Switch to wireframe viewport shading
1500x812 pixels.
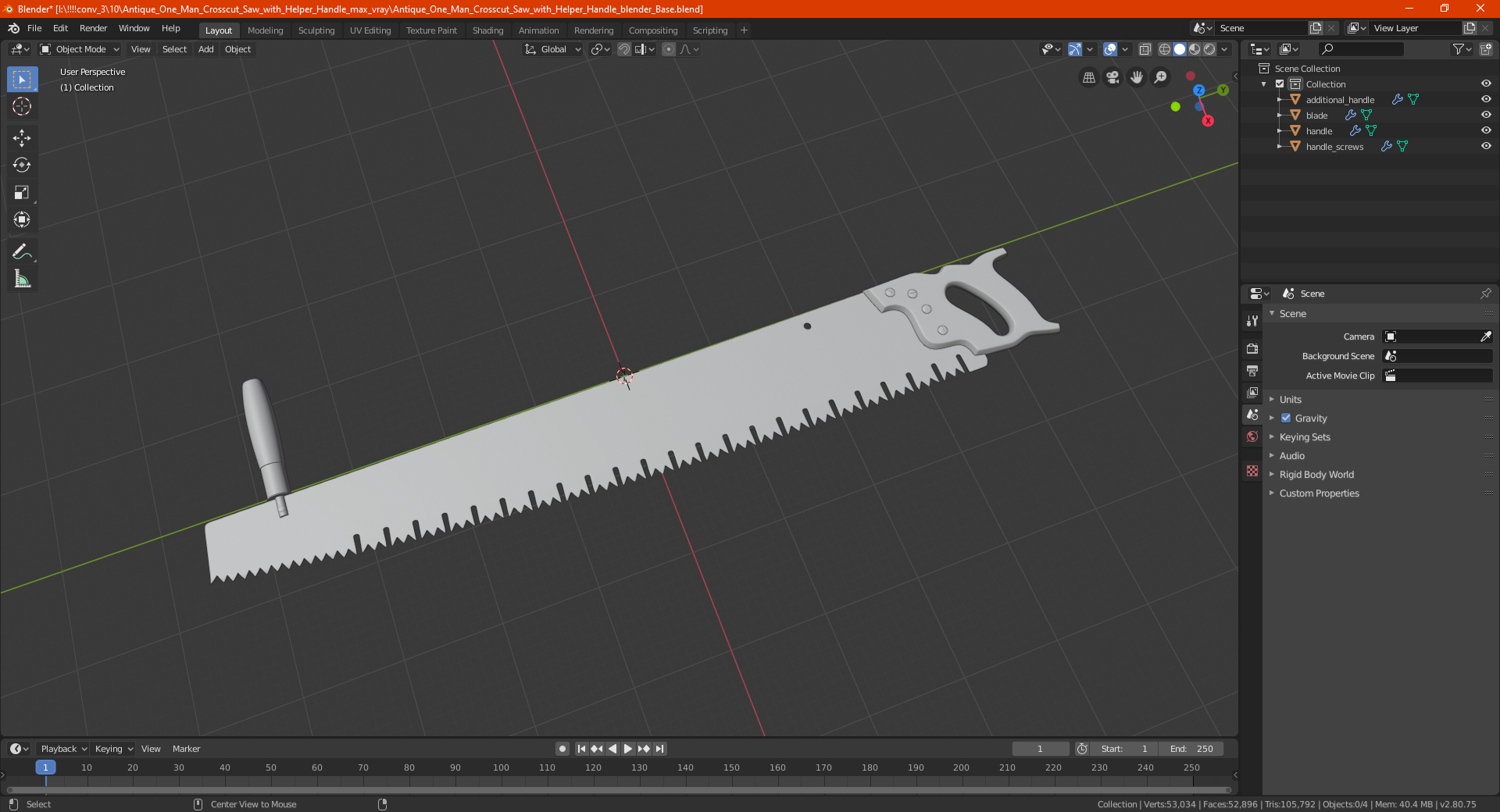(x=1165, y=49)
